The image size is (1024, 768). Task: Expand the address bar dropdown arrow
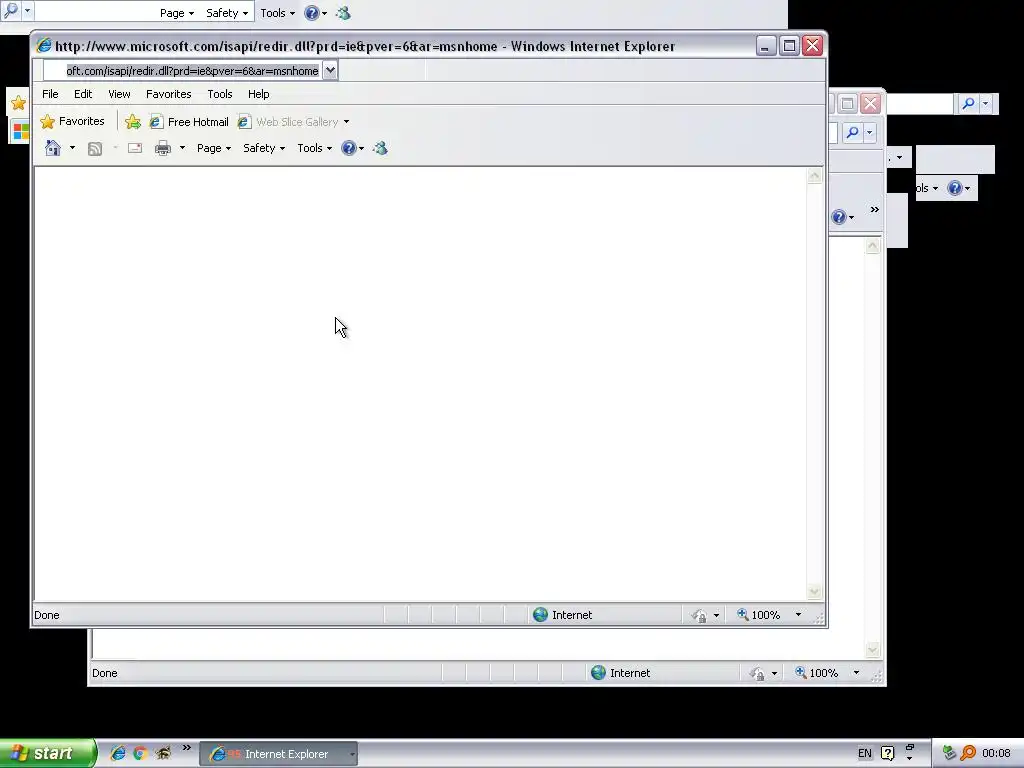coord(330,71)
